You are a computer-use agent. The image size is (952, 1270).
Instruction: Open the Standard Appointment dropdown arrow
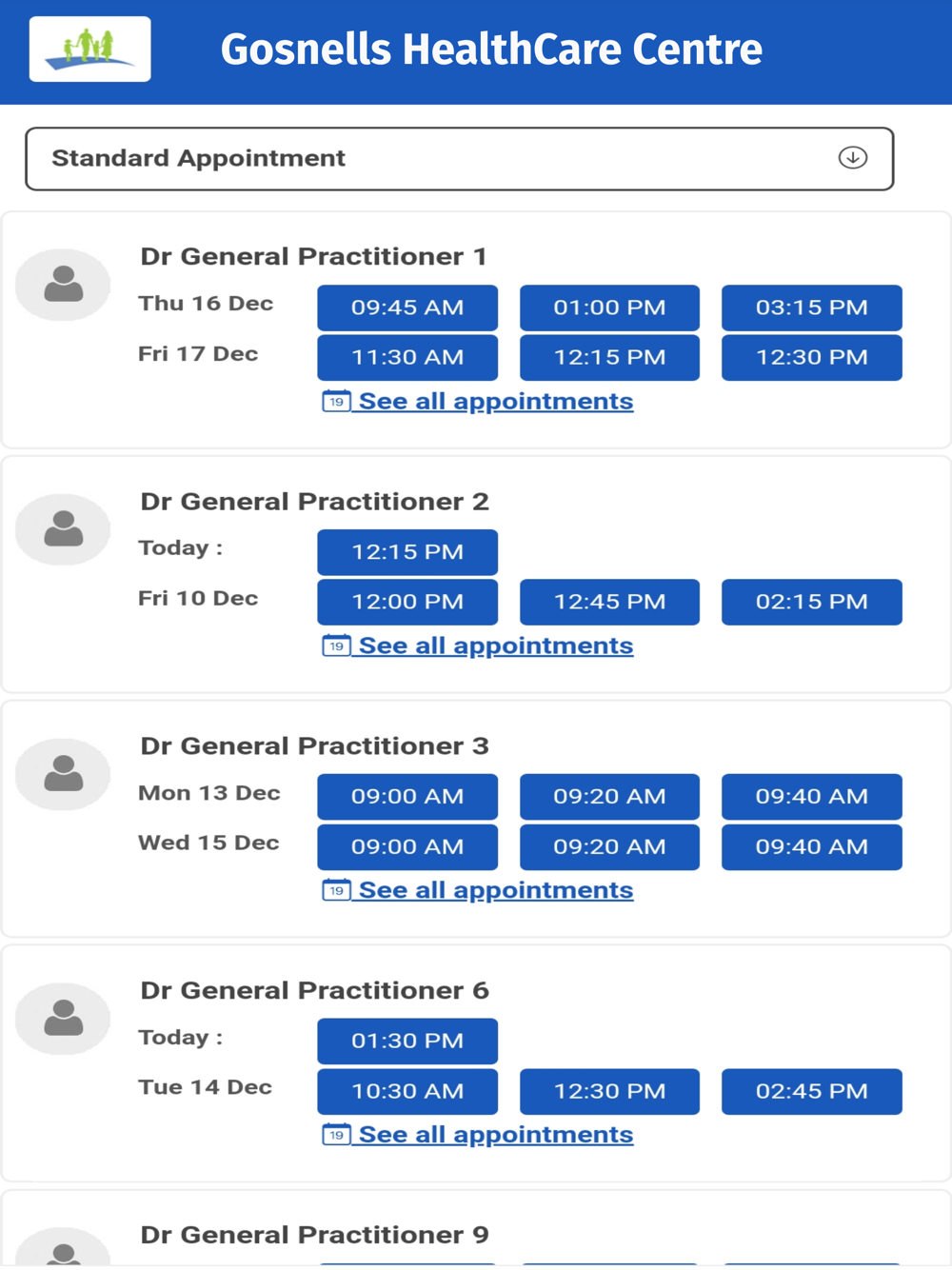click(852, 158)
